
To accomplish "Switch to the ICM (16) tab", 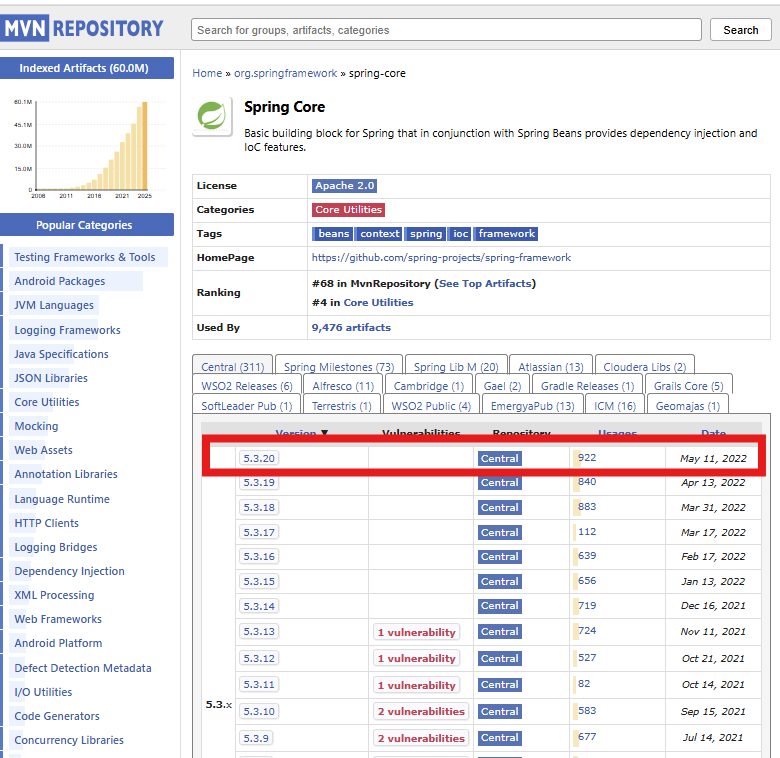I will [x=615, y=406].
